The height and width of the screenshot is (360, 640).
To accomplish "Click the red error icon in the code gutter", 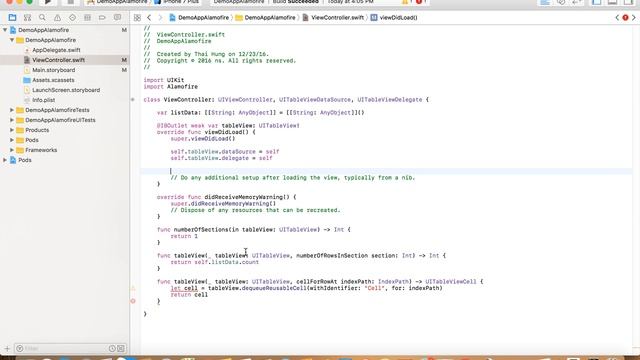I will (x=133, y=301).
